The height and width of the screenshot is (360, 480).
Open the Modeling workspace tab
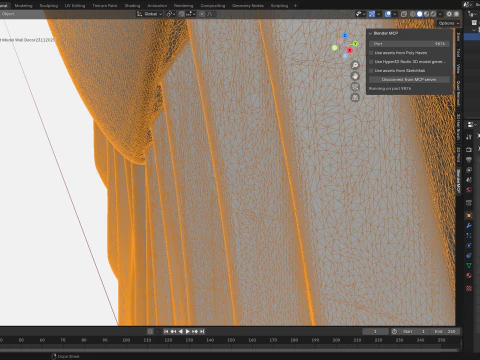[23, 6]
